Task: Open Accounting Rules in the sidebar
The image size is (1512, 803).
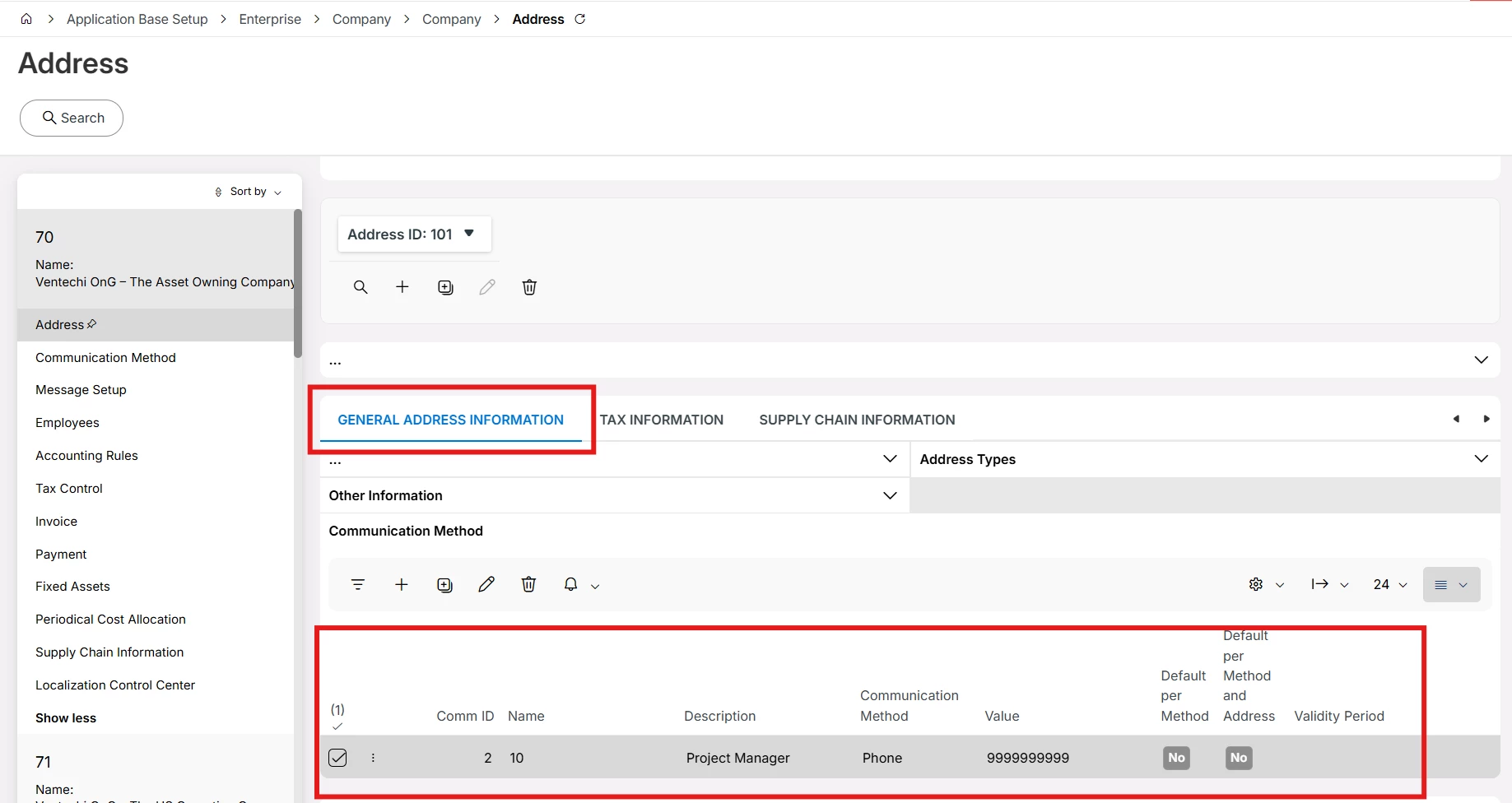Action: [86, 456]
